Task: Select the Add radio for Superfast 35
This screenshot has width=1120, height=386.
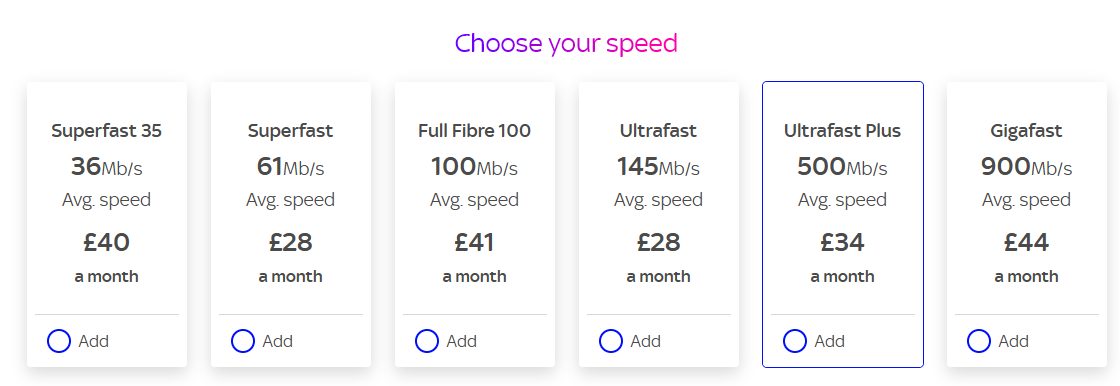Action: click(x=59, y=341)
